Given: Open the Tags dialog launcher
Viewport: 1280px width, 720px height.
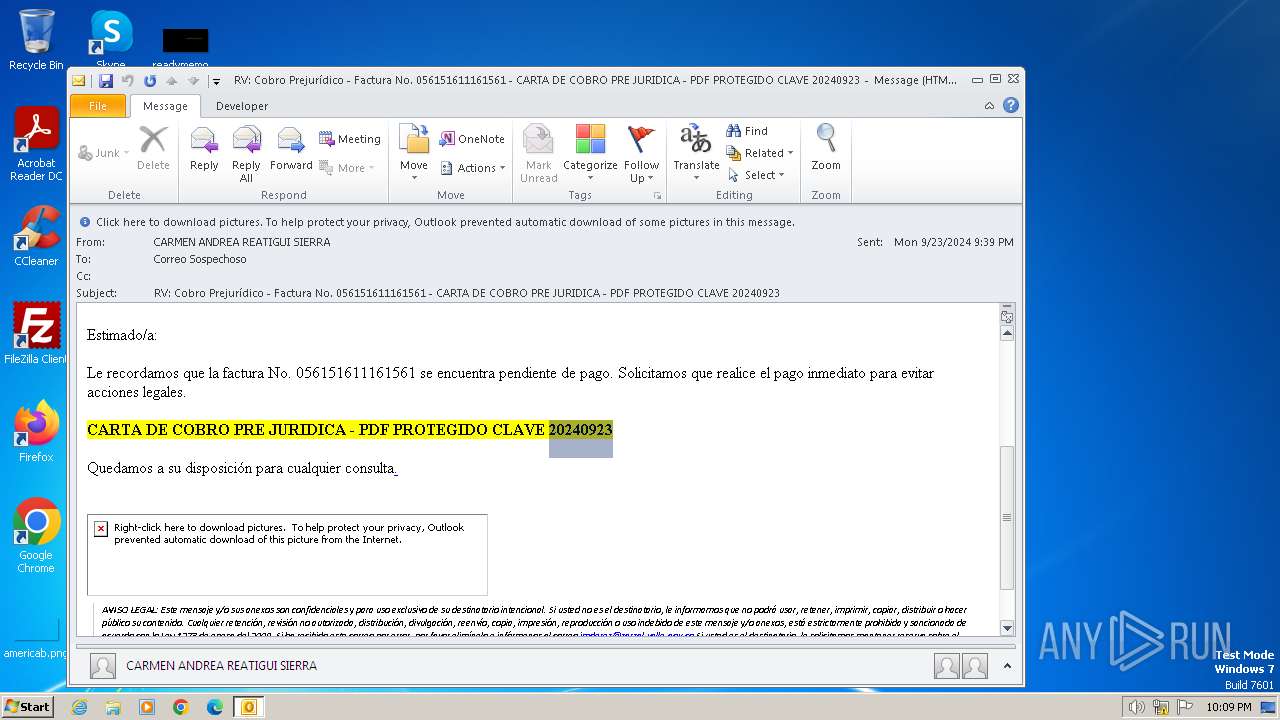Looking at the screenshot, I should coord(657,195).
